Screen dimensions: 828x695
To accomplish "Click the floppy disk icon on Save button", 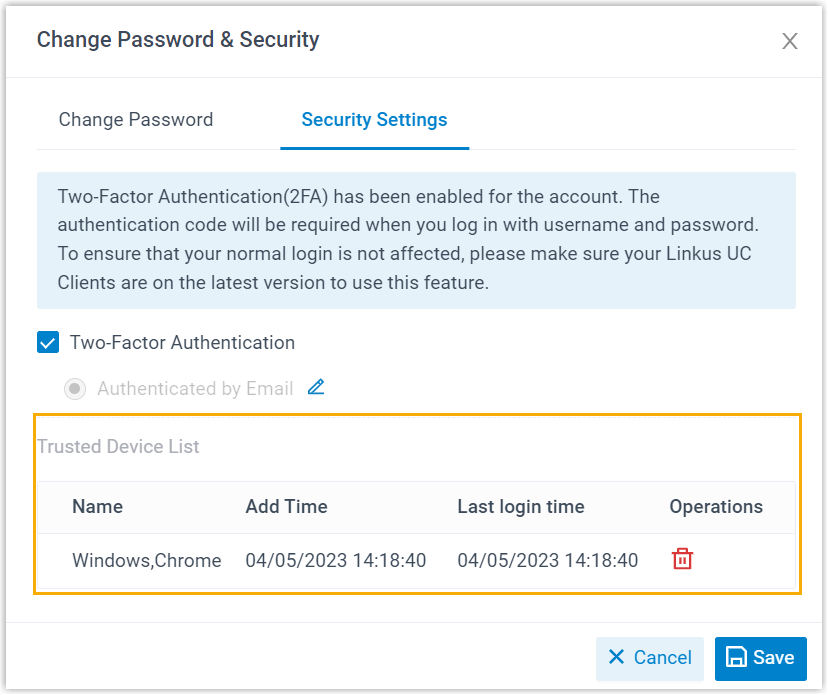I will [x=741, y=658].
